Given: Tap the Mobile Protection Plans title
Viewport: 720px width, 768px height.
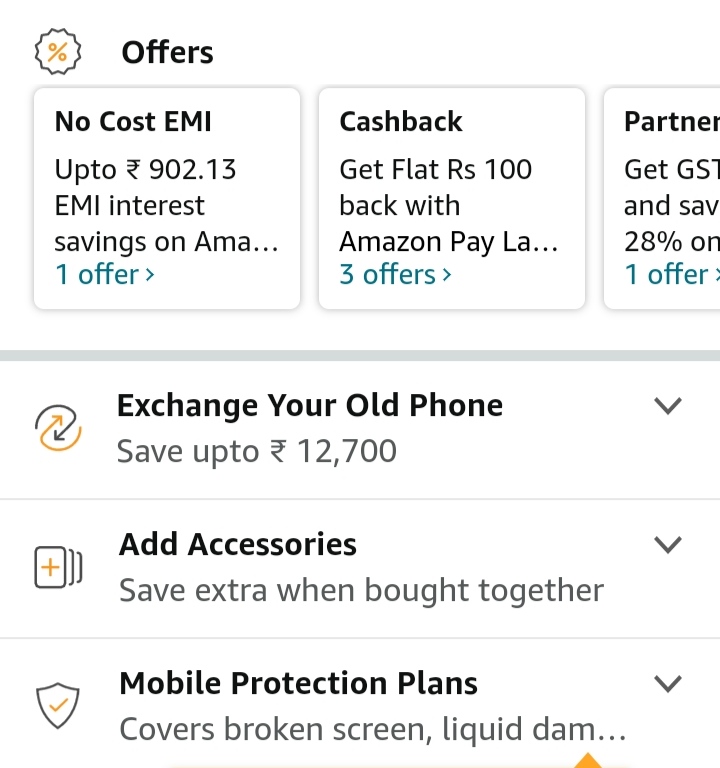Looking at the screenshot, I should [x=298, y=683].
